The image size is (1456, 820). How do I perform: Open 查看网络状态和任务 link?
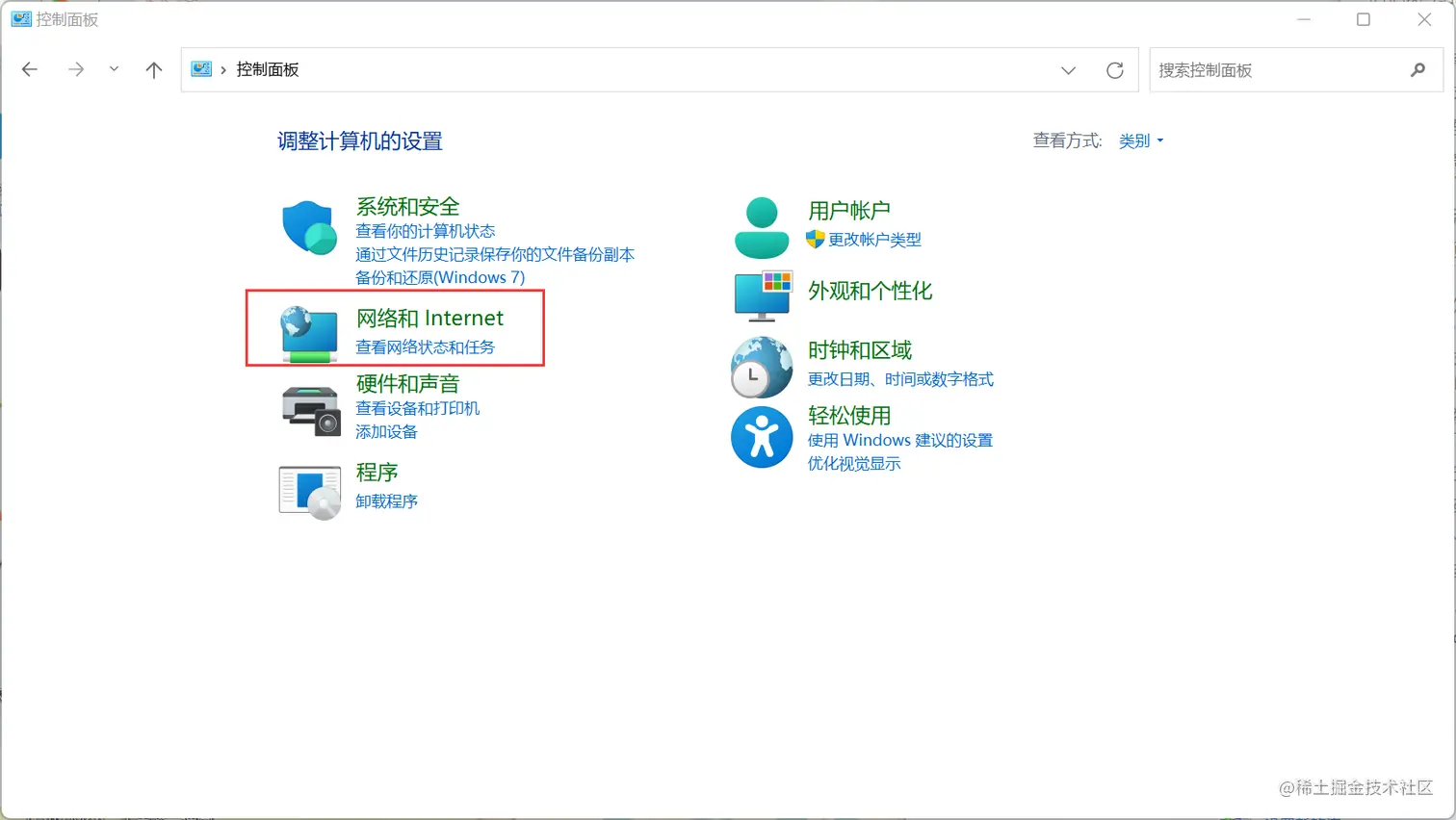click(425, 347)
